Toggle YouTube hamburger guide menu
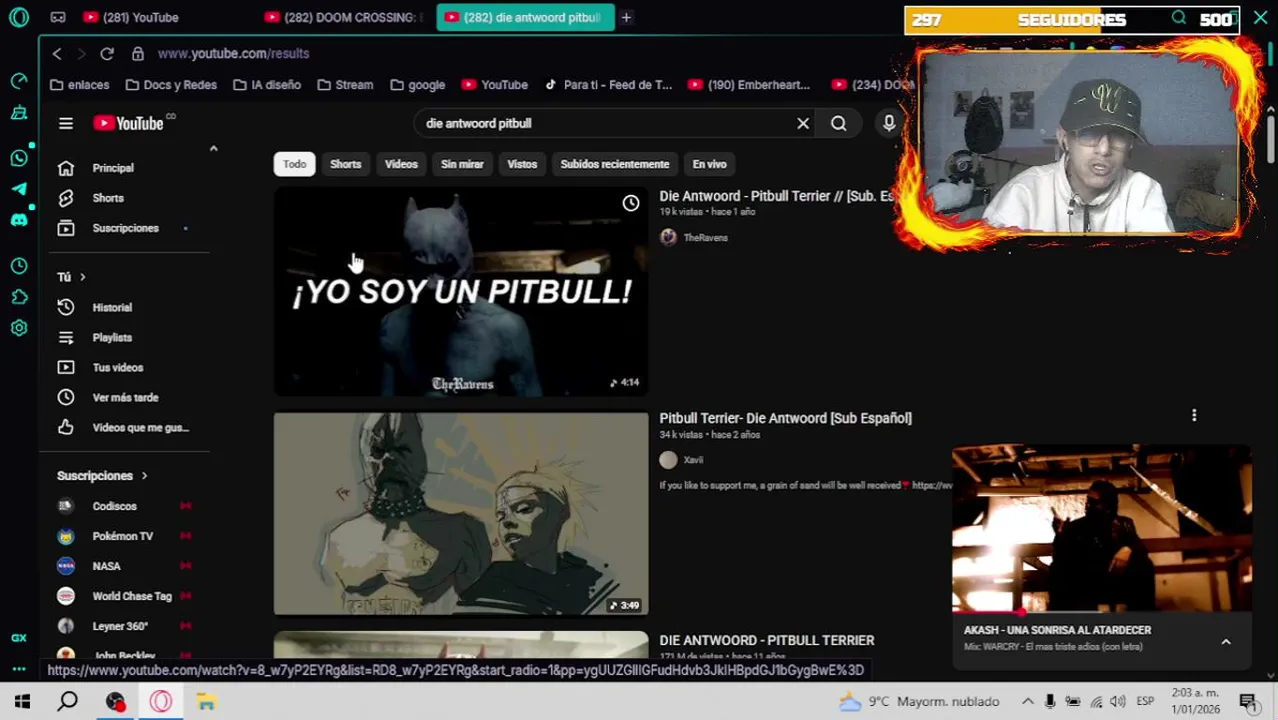The width and height of the screenshot is (1278, 720). (66, 123)
